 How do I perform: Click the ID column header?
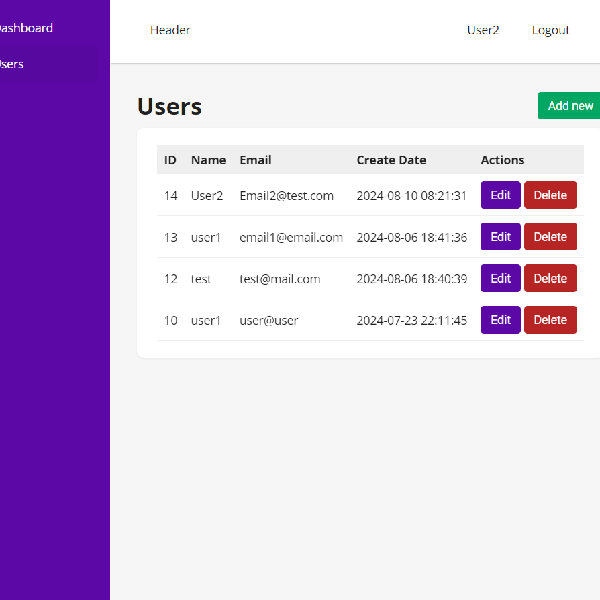[170, 160]
